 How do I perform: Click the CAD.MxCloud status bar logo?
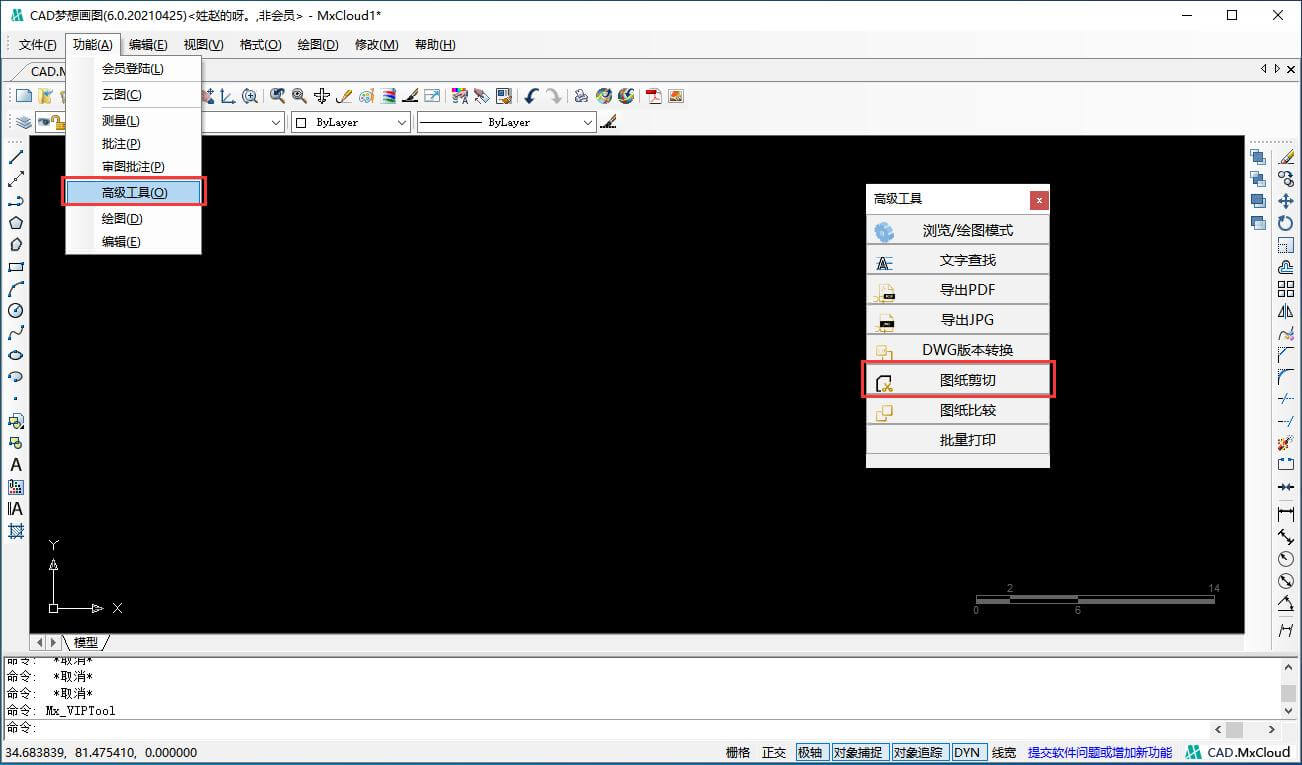[x=1238, y=753]
